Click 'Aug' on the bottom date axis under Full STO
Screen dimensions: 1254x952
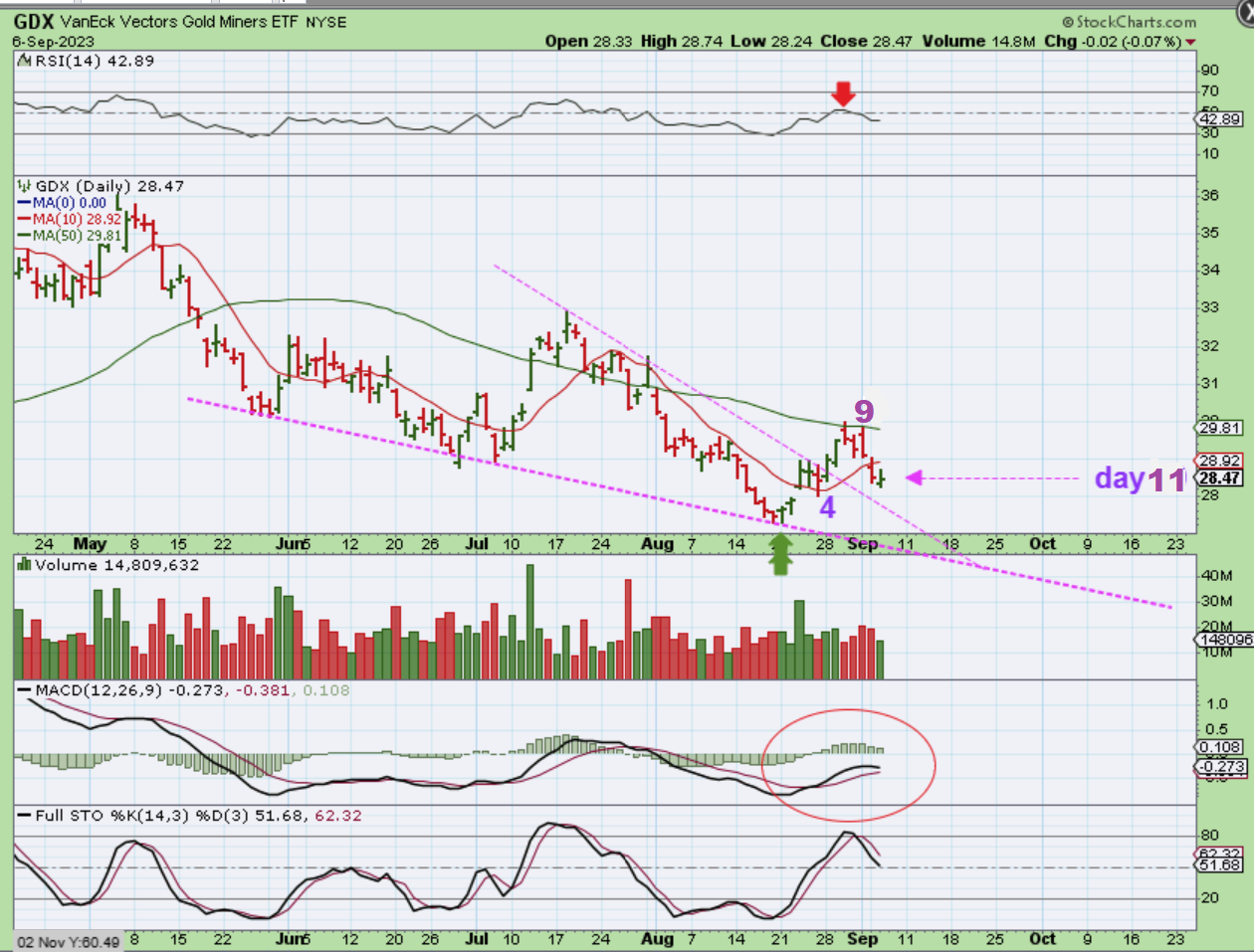(657, 939)
